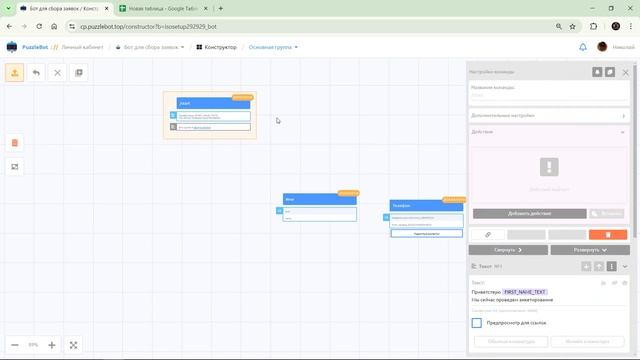This screenshot has height=360, width=640.
Task: Click the settings panel vertical scrollbar
Action: pyautogui.click(x=635, y=151)
